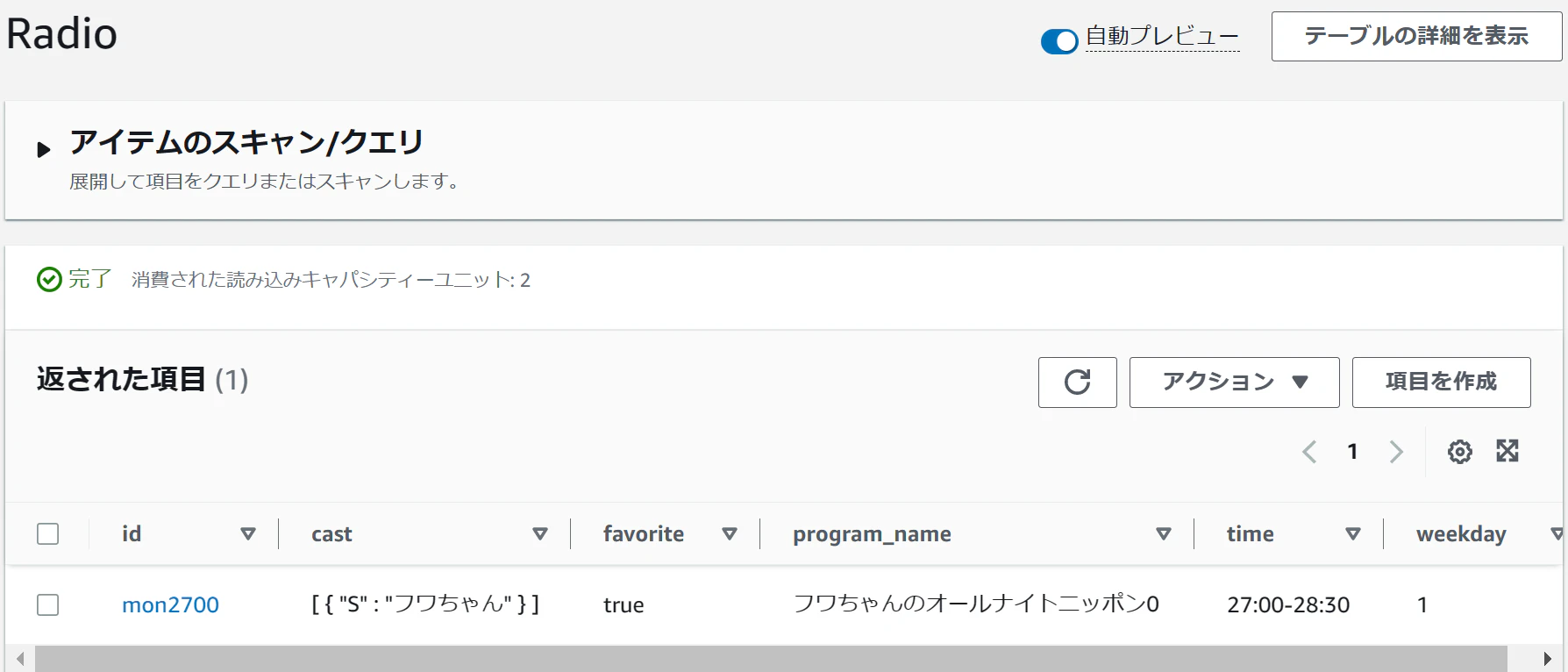1568x672 pixels.
Task: Open the mon2700 item link
Action: 170,605
